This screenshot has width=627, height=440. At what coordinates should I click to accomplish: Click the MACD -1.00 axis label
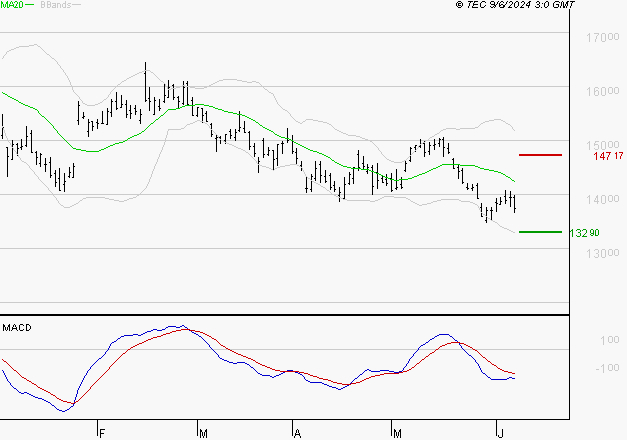point(607,368)
